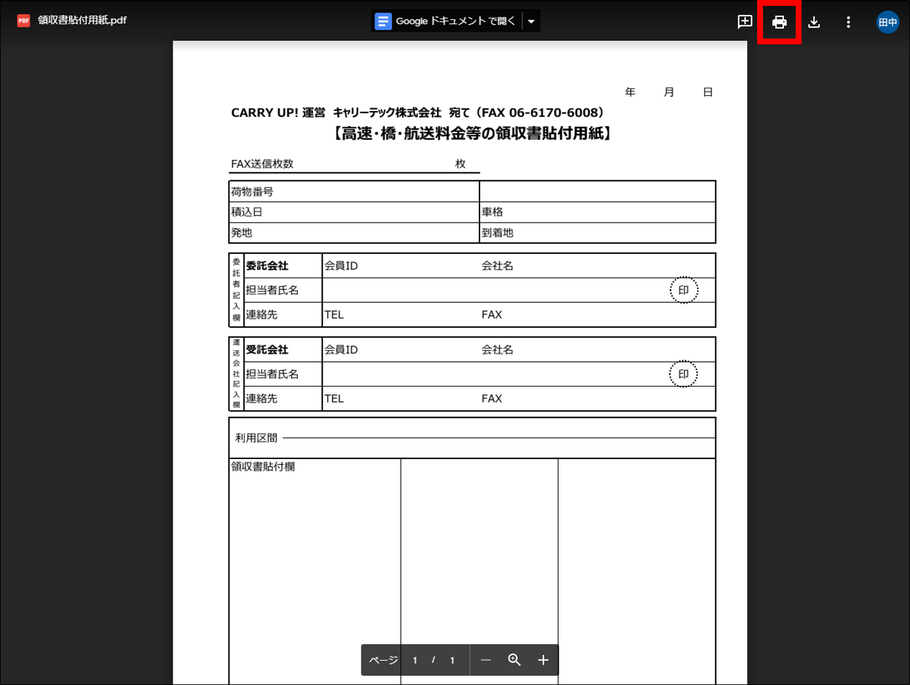
Task: Click the Google Docs icon in the open button
Action: click(383, 21)
